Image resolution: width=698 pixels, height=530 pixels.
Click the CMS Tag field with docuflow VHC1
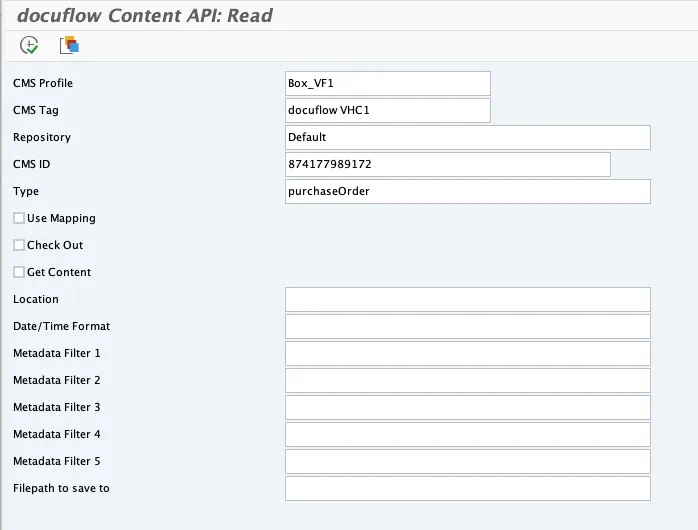[x=388, y=110]
